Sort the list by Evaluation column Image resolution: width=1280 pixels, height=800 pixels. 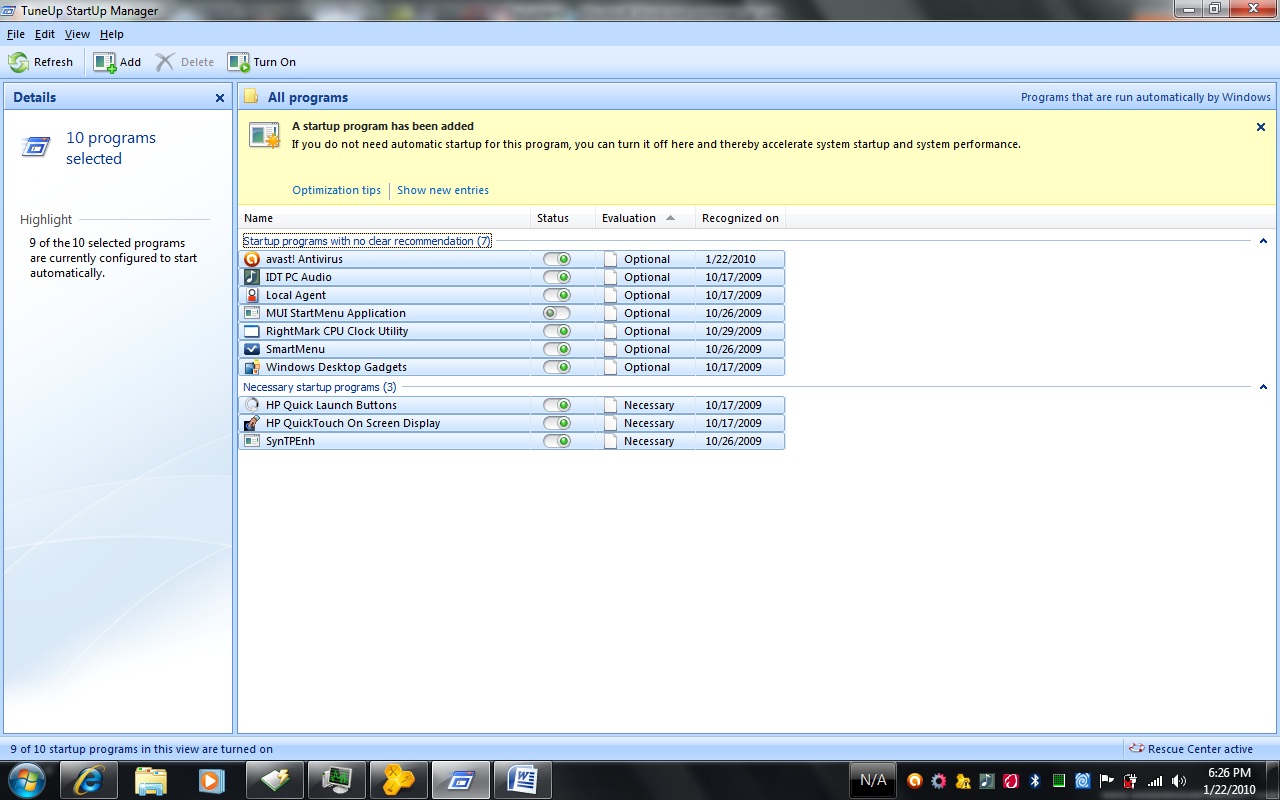(x=645, y=218)
